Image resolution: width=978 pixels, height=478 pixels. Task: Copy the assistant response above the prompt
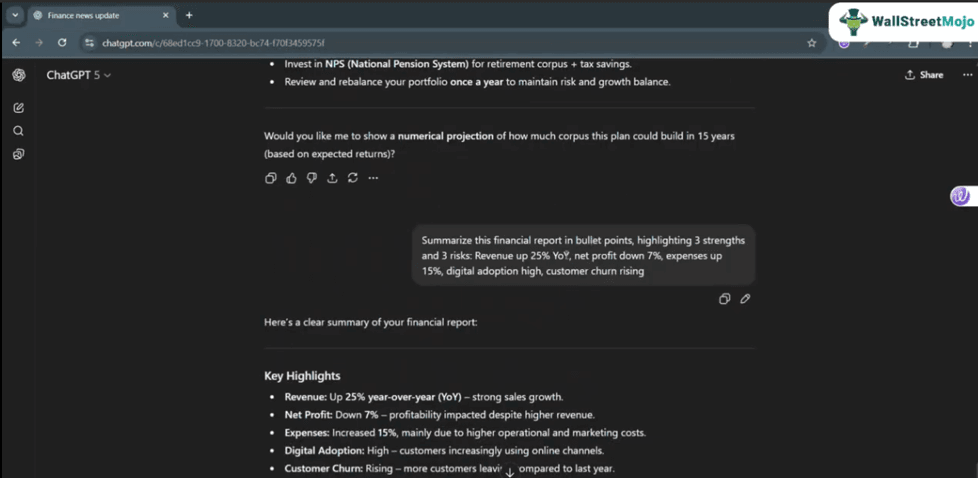pos(271,178)
